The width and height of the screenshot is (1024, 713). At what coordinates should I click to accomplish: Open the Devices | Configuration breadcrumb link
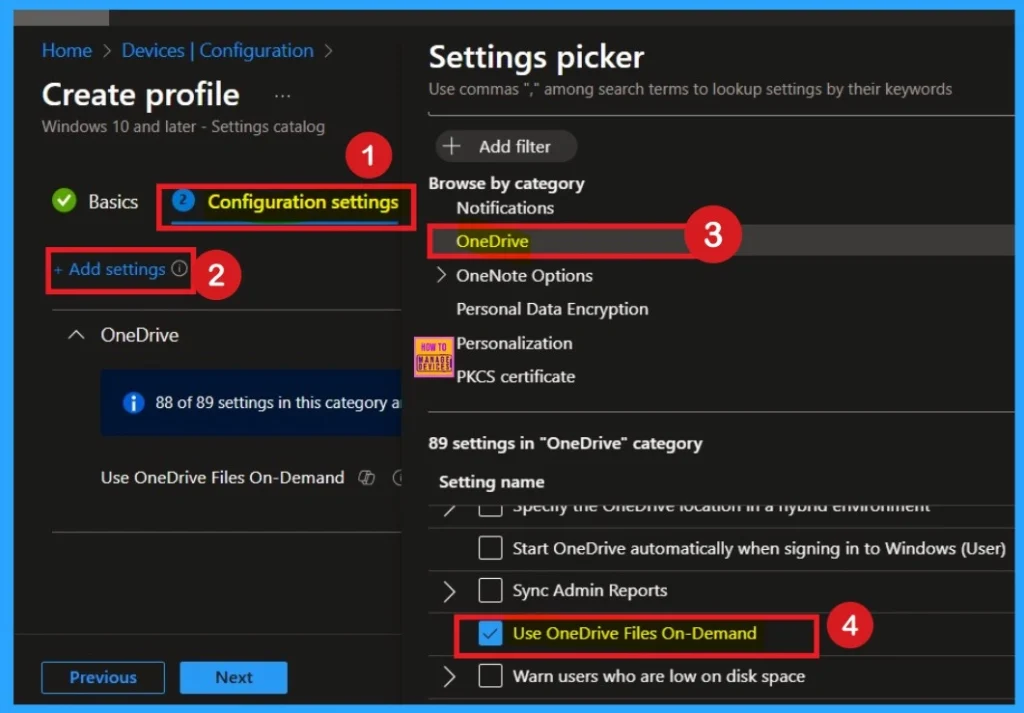tap(217, 50)
